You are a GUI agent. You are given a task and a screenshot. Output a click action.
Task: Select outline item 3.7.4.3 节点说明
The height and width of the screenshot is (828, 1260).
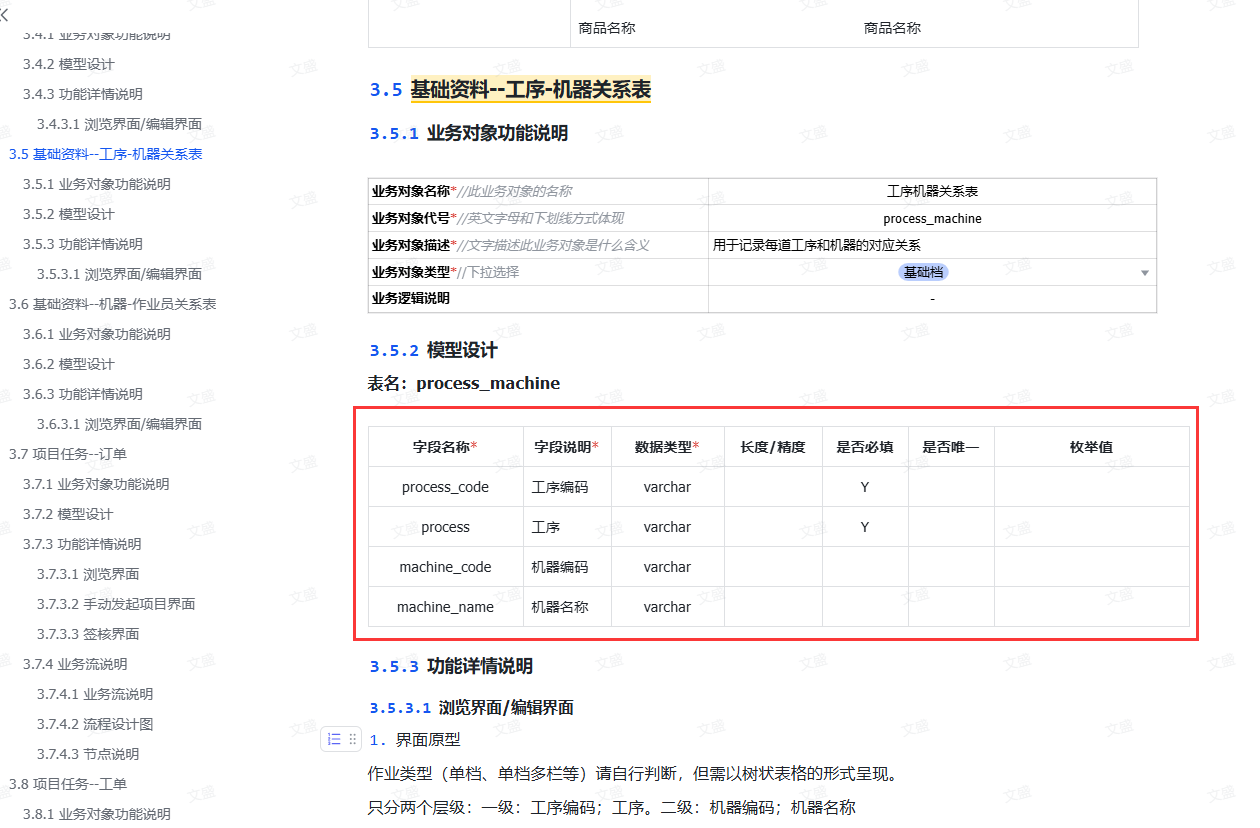pyautogui.click(x=88, y=754)
